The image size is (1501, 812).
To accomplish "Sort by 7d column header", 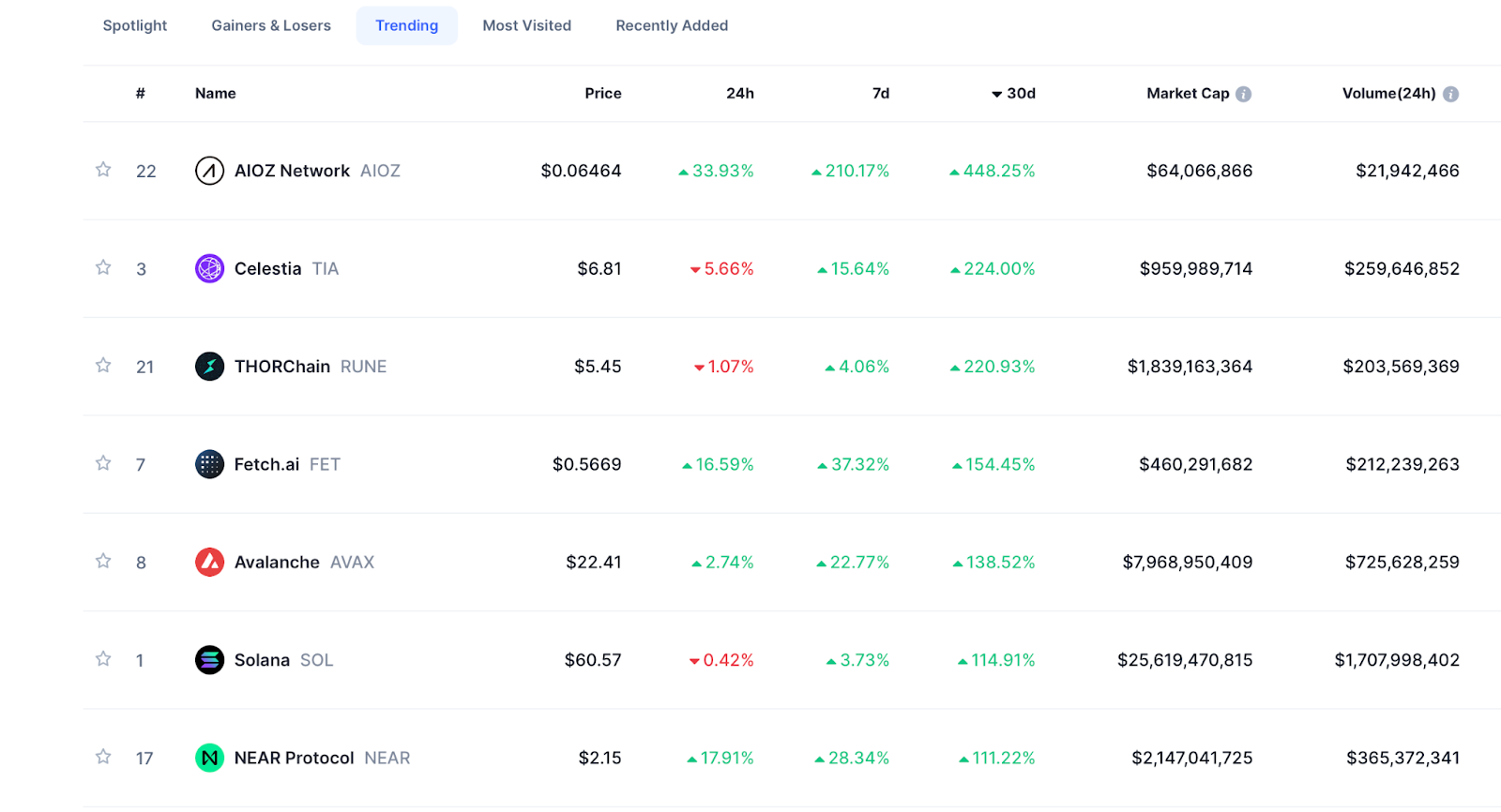I will [881, 93].
